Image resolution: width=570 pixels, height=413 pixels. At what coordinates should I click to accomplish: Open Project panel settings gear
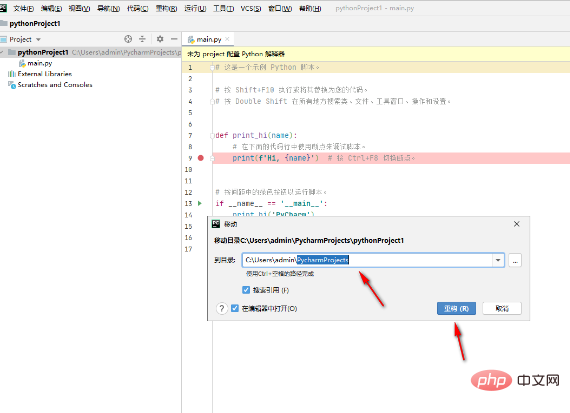(160, 39)
